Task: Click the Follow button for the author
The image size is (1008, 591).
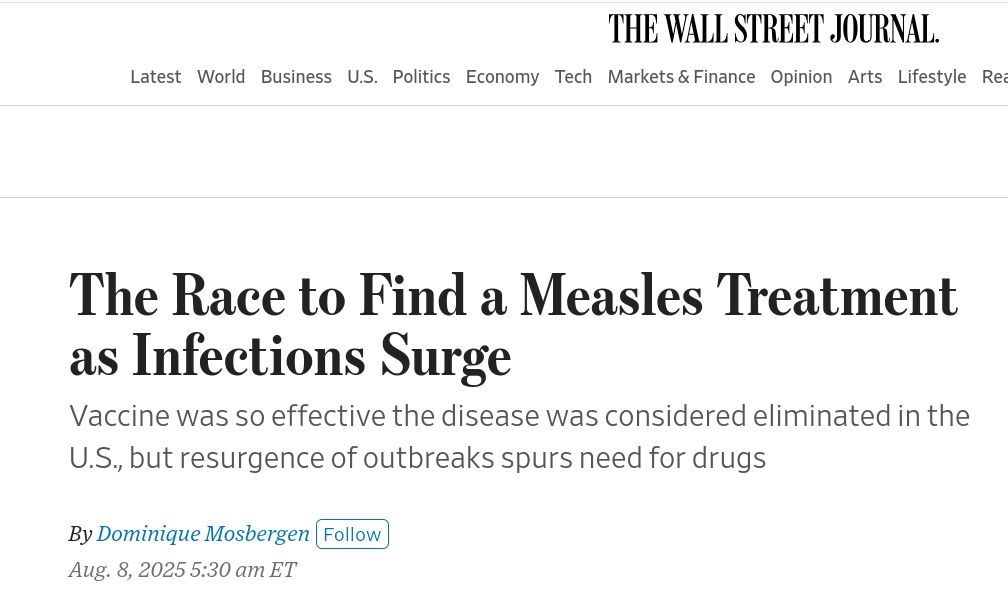Action: pos(352,534)
